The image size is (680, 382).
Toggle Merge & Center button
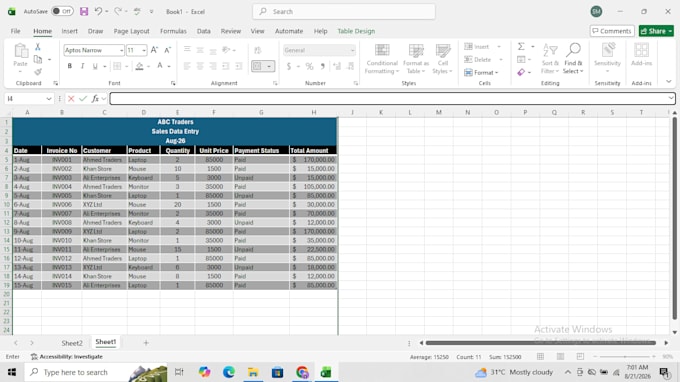(258, 66)
